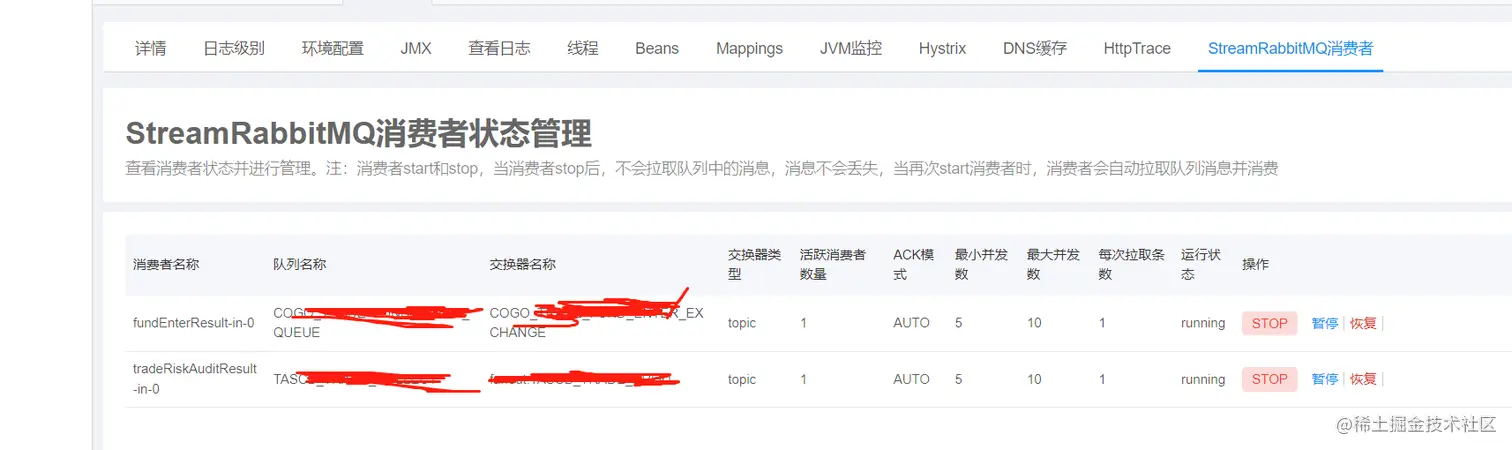Click topic type in fundEnterResult-in-0 row
The width and height of the screenshot is (1512, 450).
click(742, 323)
